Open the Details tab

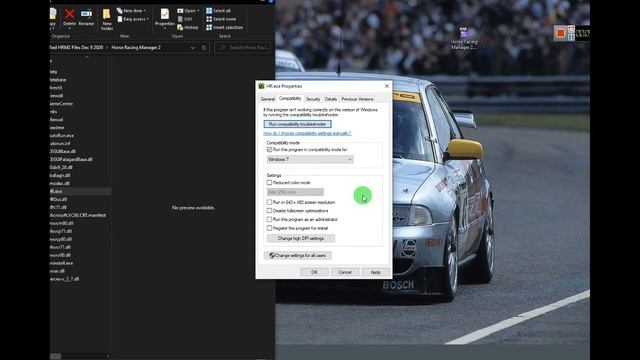point(331,99)
